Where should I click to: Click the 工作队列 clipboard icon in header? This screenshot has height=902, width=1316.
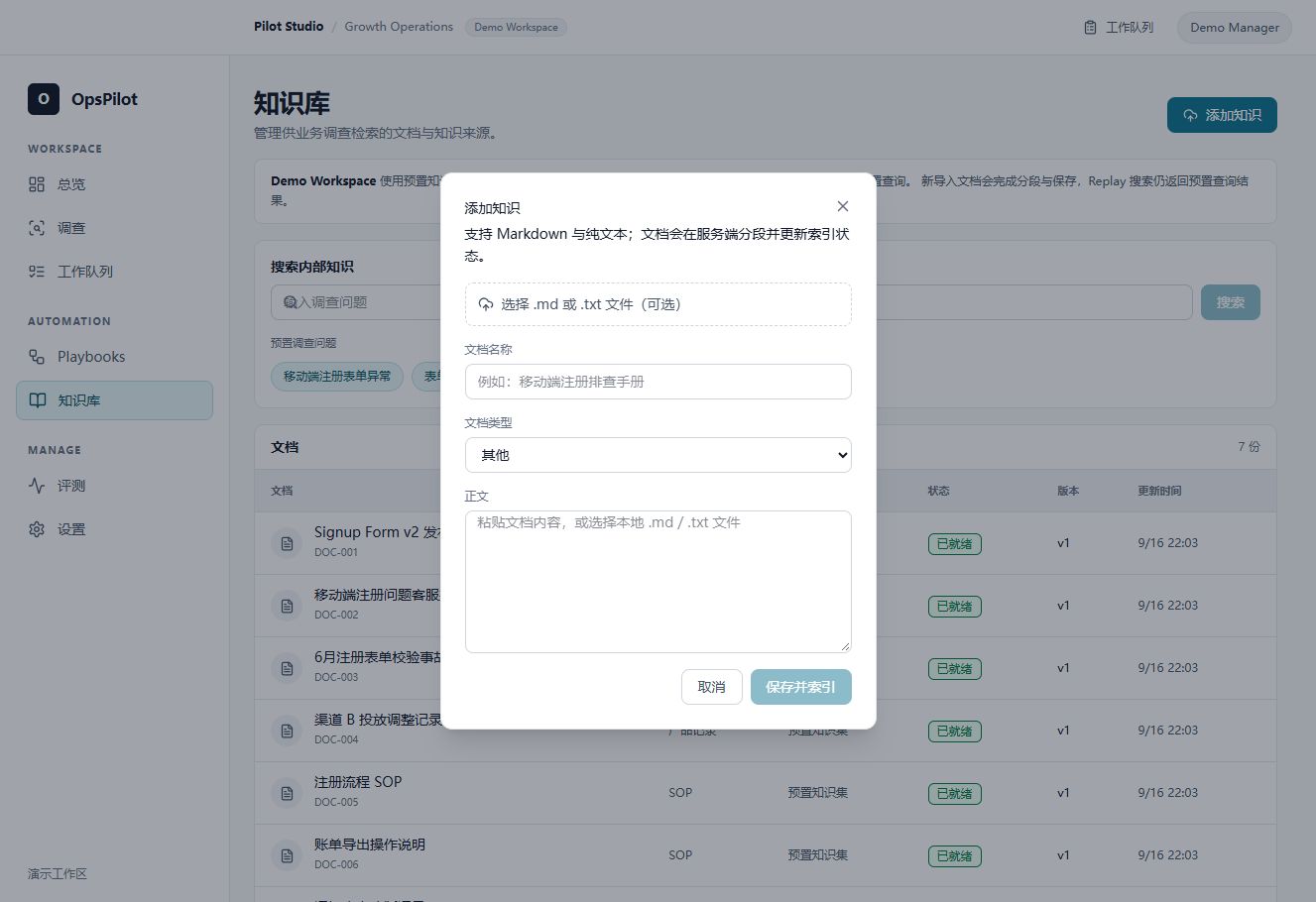pos(1091,28)
